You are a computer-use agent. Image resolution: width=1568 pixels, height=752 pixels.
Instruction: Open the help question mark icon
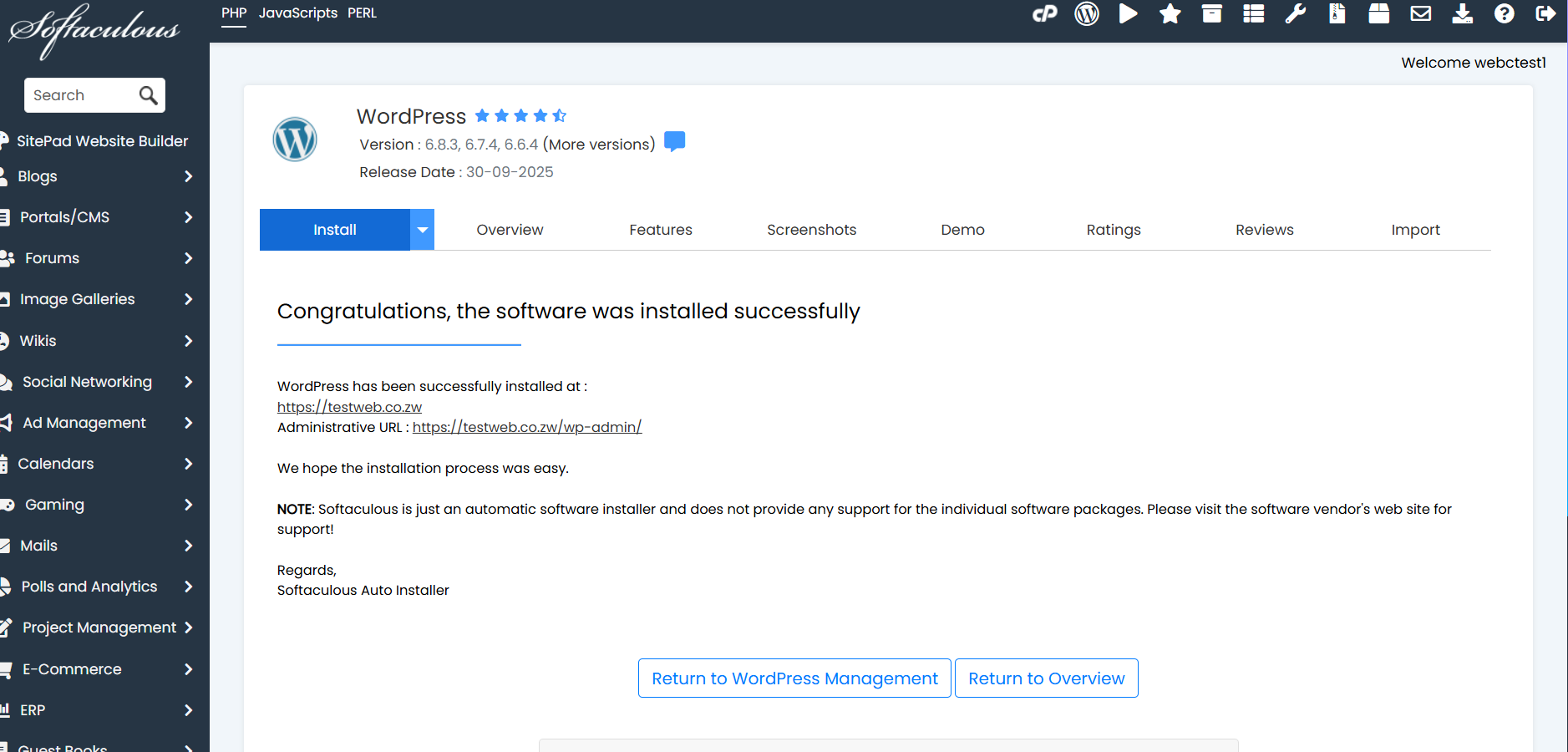point(1505,13)
